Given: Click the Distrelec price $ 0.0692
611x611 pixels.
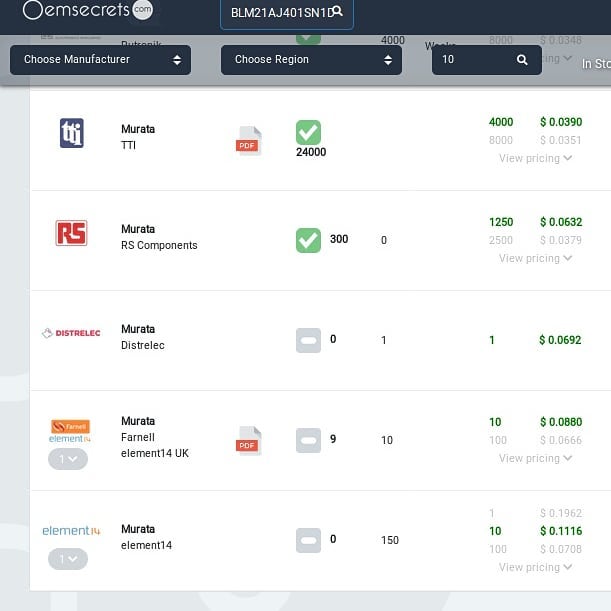Looking at the screenshot, I should (560, 340).
